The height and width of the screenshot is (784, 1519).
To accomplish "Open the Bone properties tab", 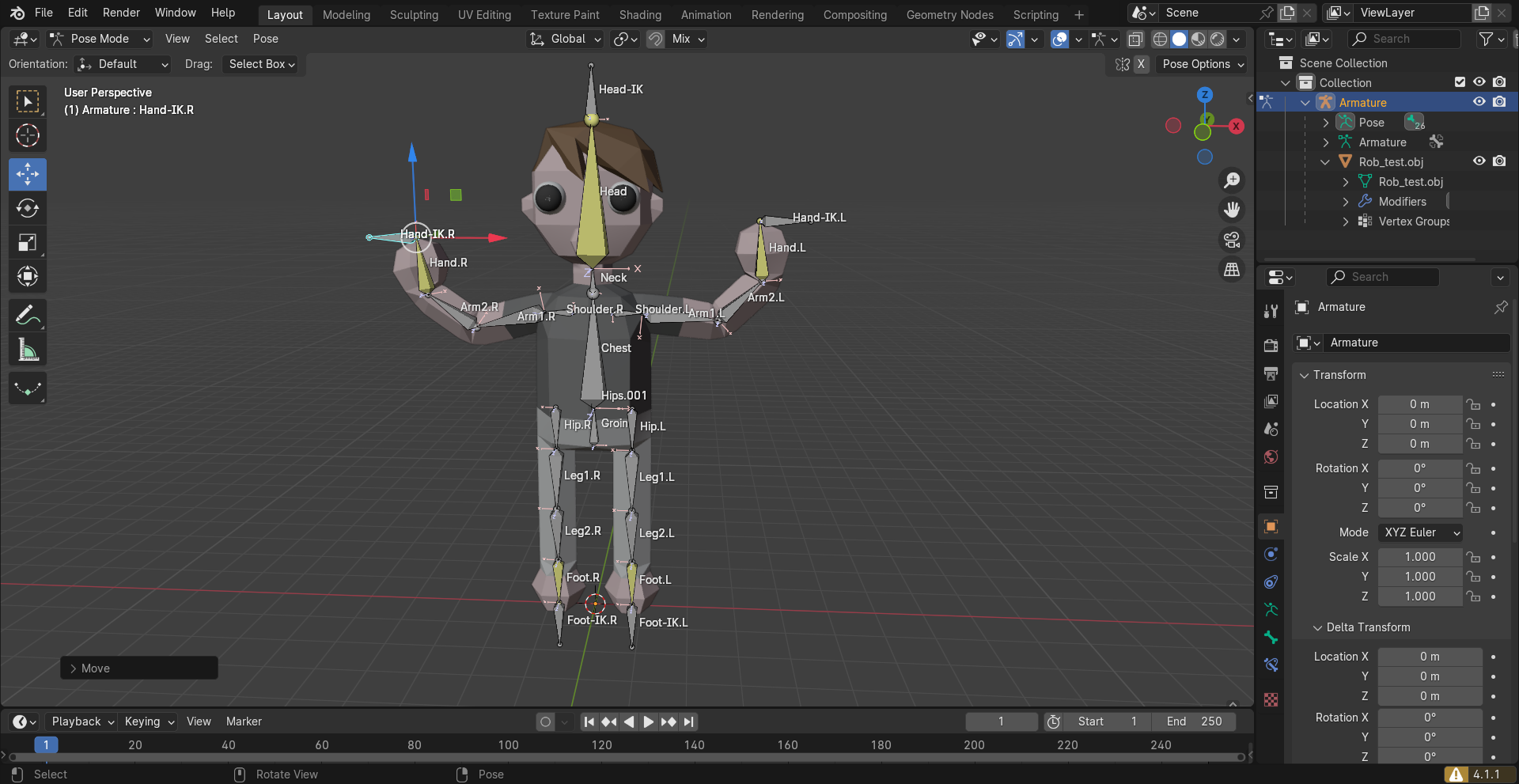I will click(x=1271, y=638).
